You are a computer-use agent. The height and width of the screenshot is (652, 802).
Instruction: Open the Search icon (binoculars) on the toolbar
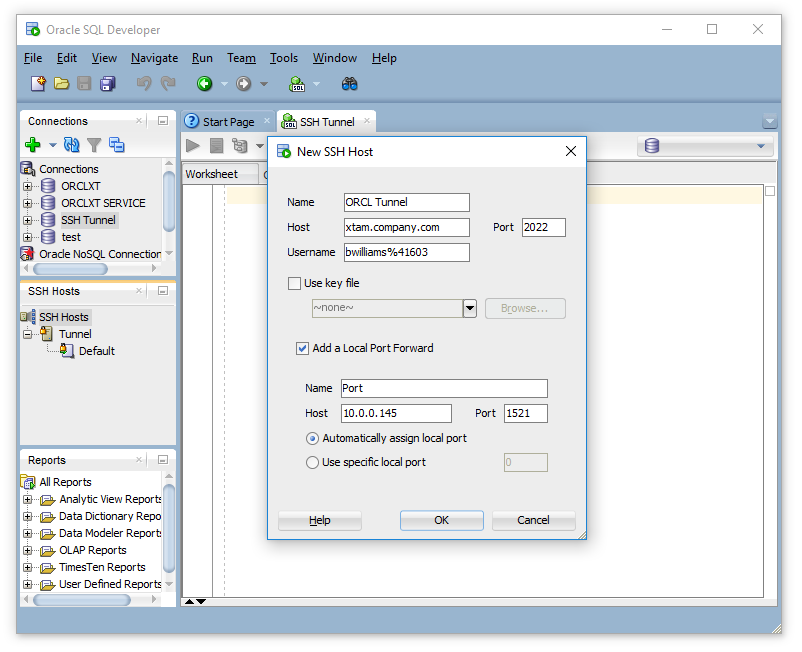(x=348, y=84)
